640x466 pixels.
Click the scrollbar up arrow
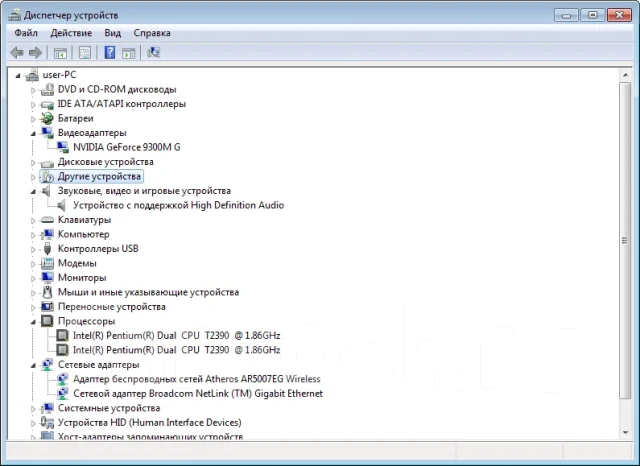(625, 75)
